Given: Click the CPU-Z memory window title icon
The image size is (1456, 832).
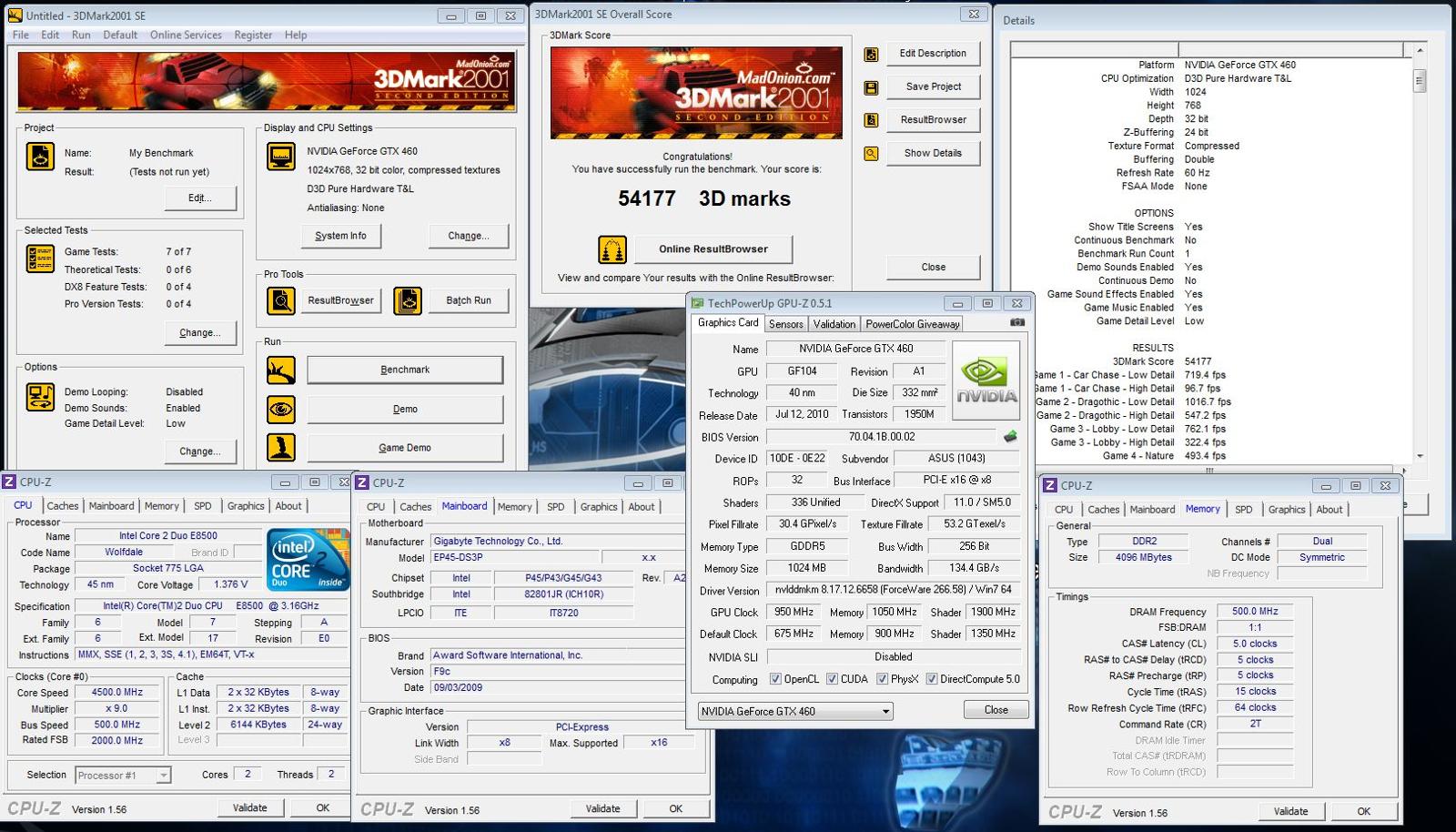Looking at the screenshot, I should [x=1050, y=485].
